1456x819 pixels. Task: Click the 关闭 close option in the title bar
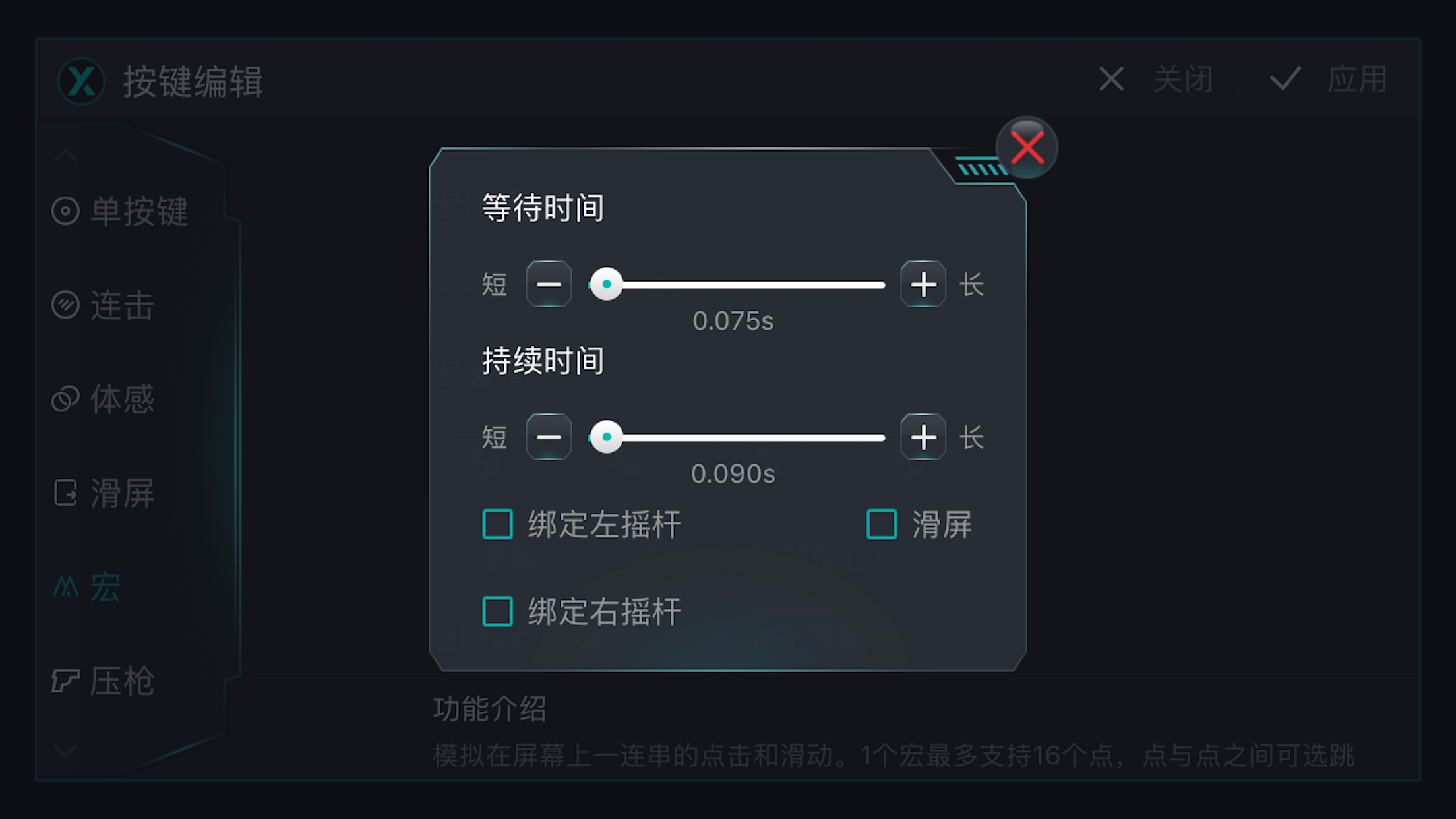point(1182,79)
